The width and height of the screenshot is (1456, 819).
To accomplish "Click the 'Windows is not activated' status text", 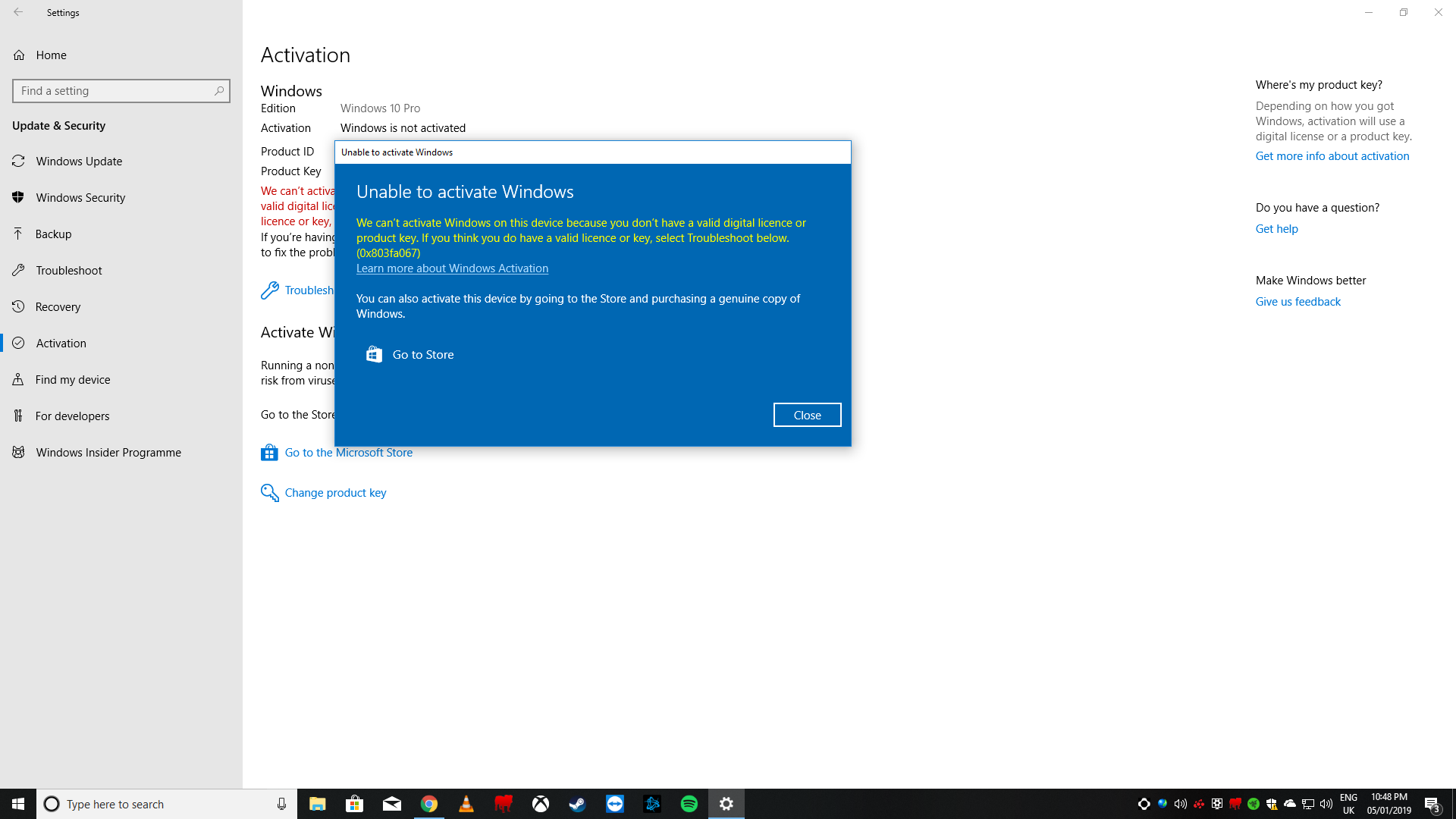I will 403,128.
